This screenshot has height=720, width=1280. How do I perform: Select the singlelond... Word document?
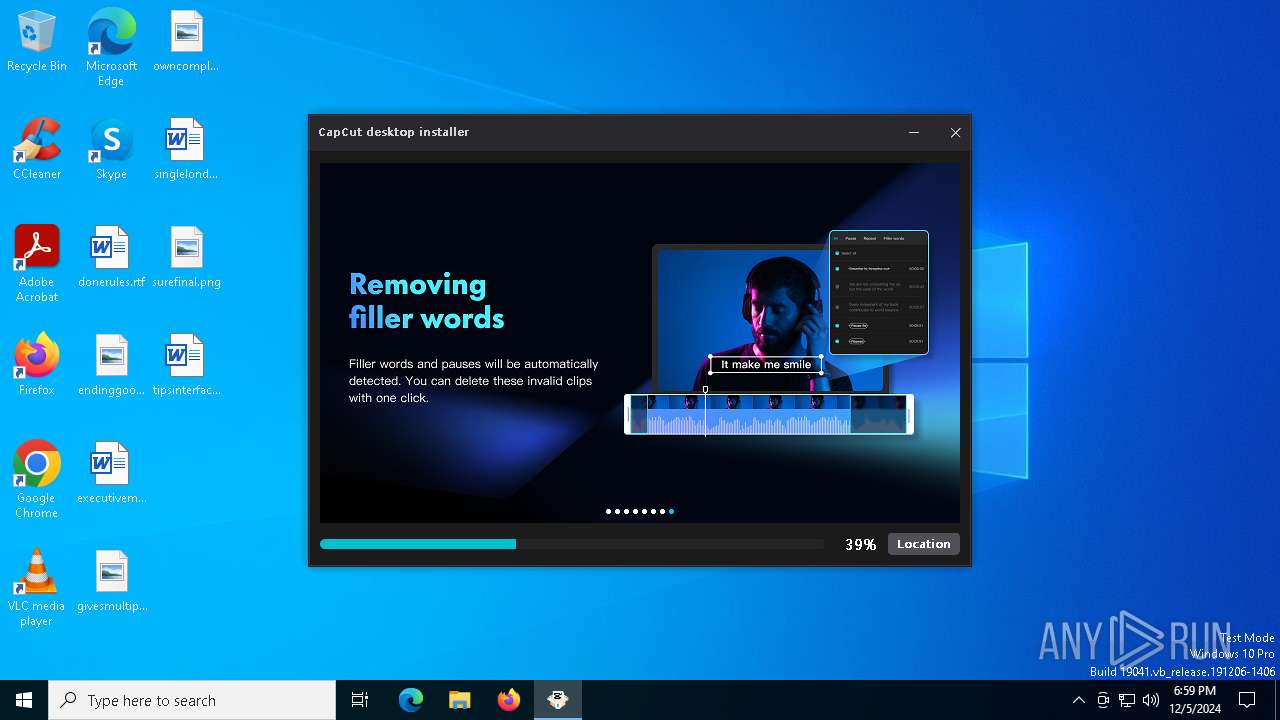pos(186,150)
